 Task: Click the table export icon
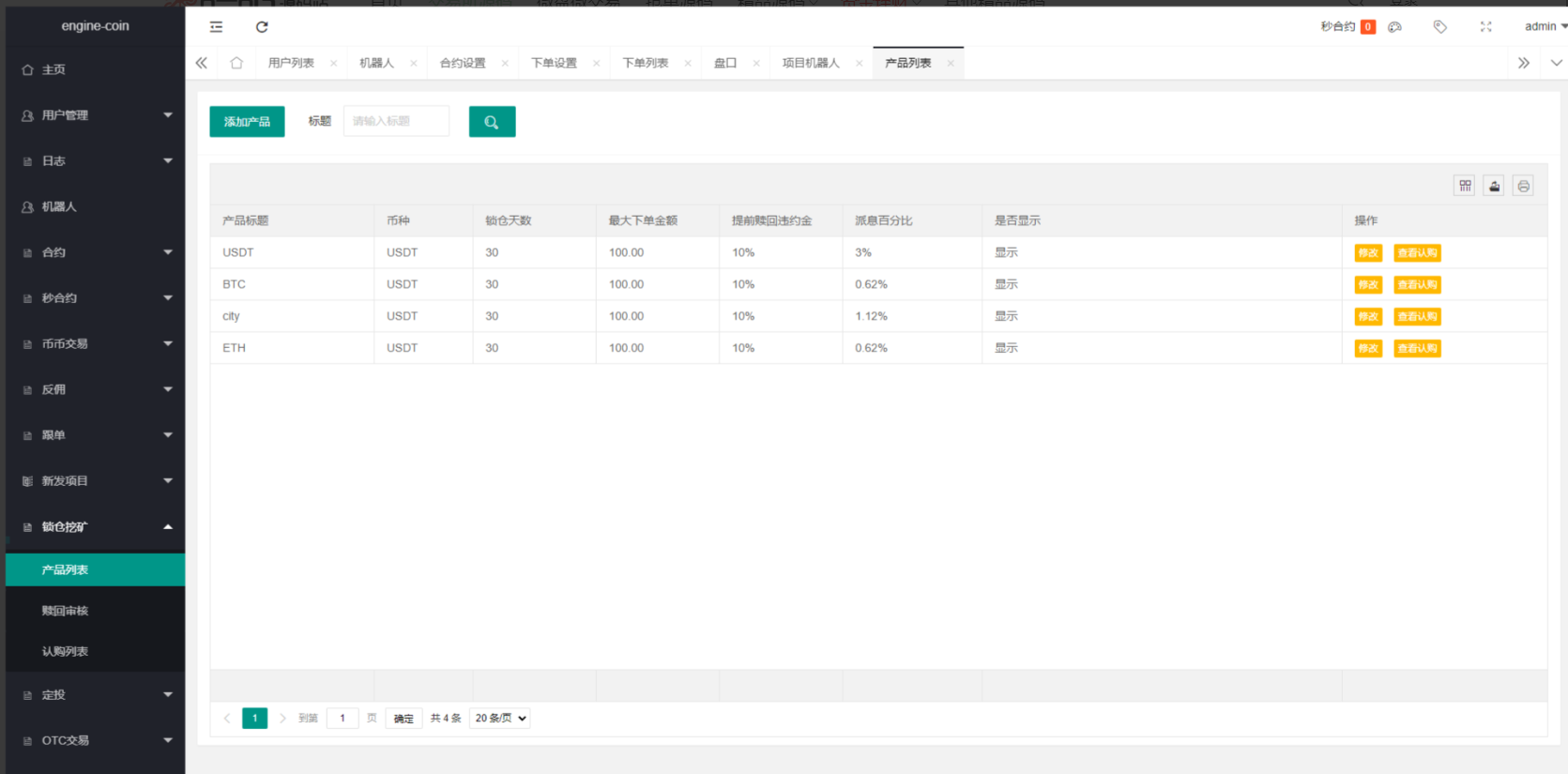pyautogui.click(x=1494, y=186)
